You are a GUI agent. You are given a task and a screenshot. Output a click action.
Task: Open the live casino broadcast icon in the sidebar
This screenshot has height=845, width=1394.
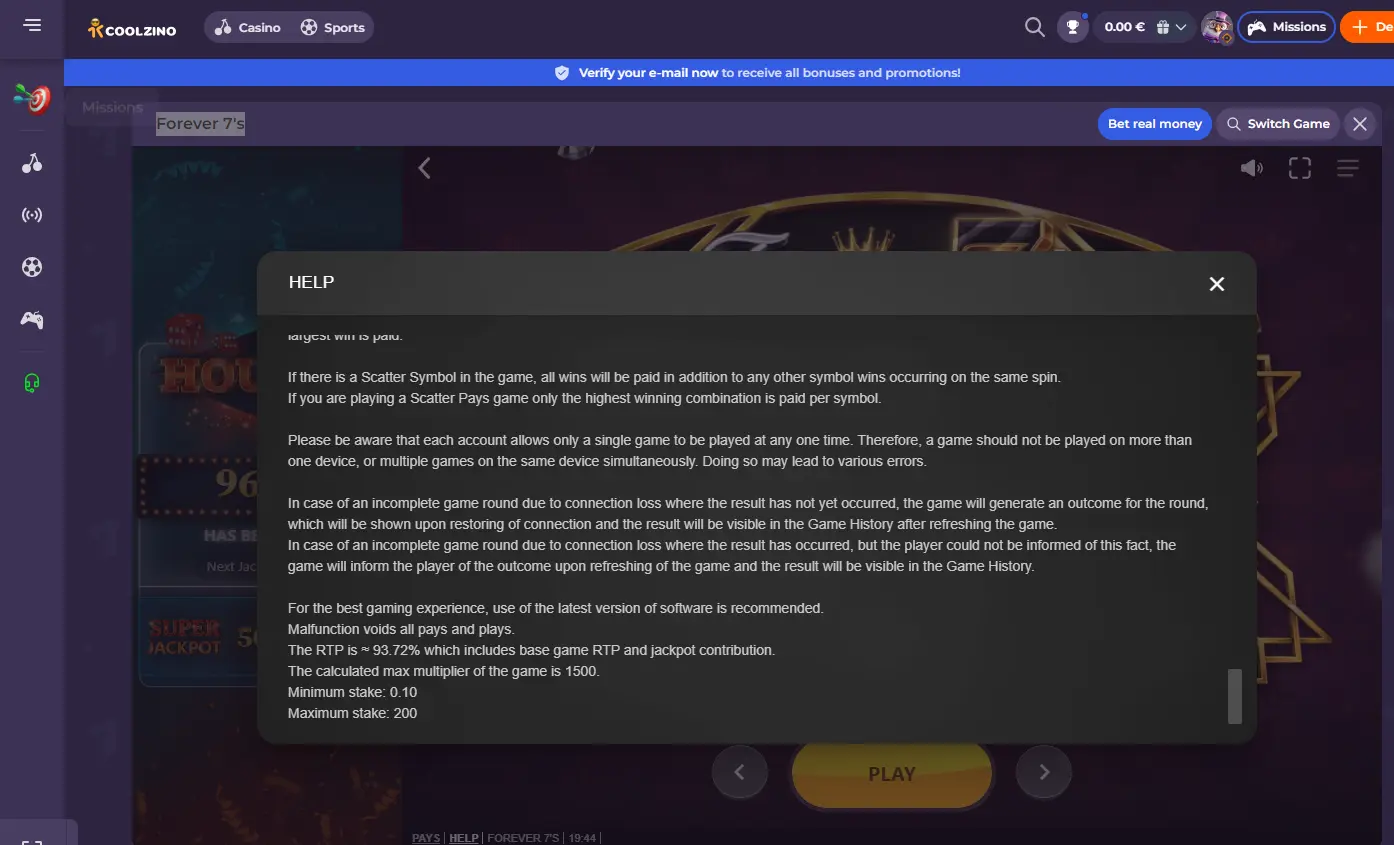(32, 215)
